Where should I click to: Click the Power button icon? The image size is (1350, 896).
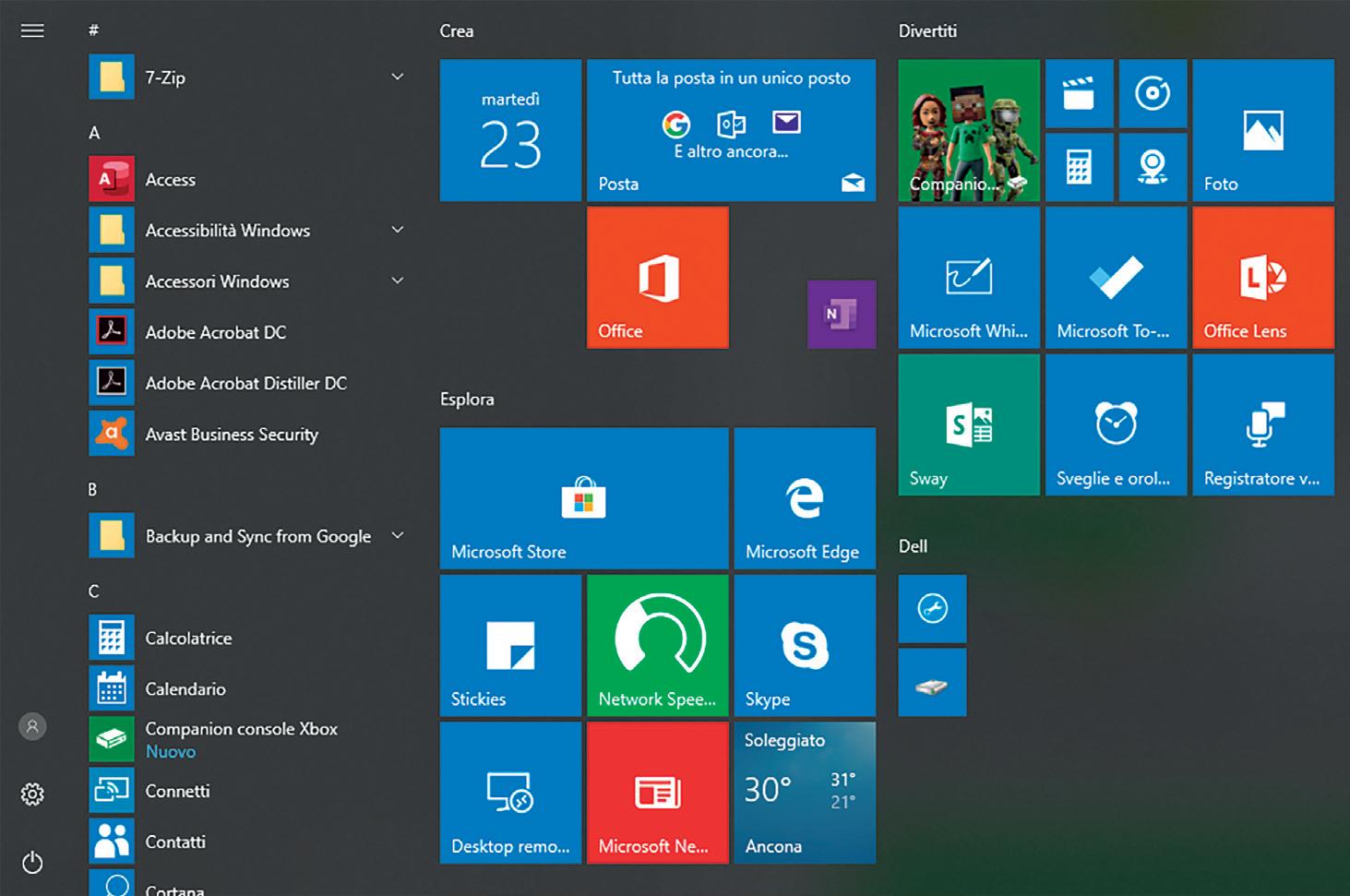tap(32, 863)
